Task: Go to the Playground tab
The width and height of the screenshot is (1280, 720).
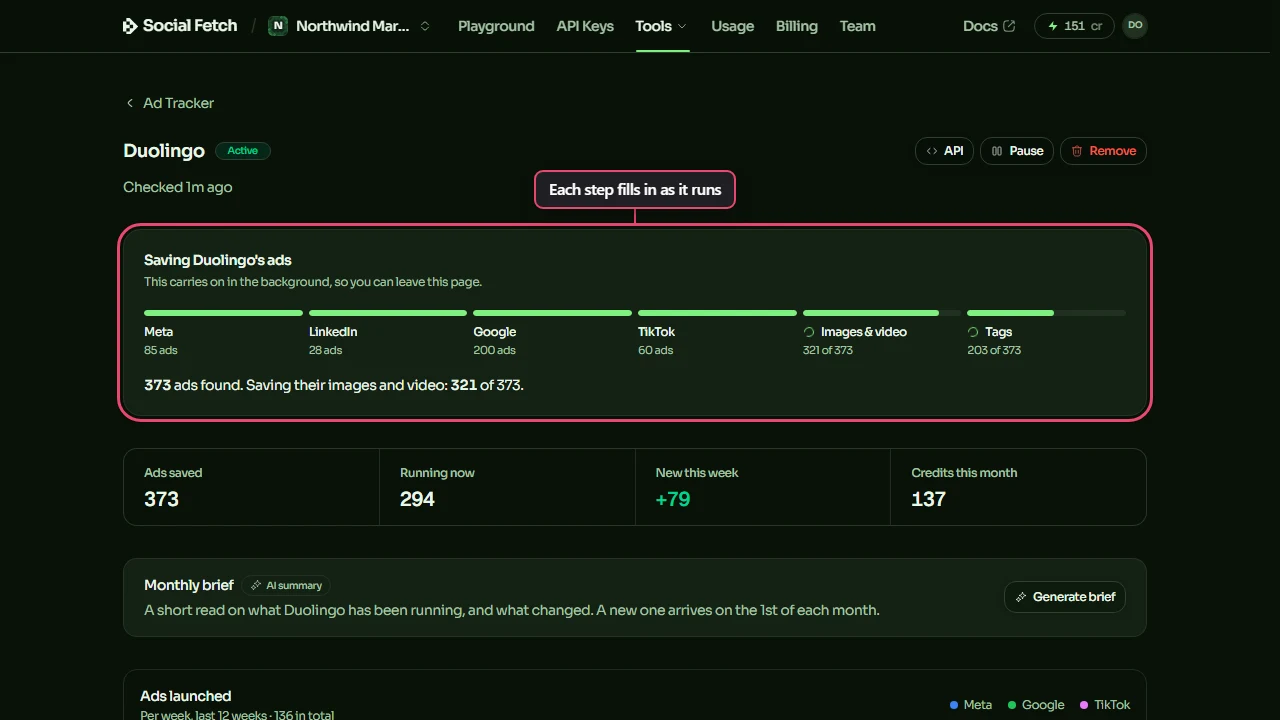Action: pos(496,26)
